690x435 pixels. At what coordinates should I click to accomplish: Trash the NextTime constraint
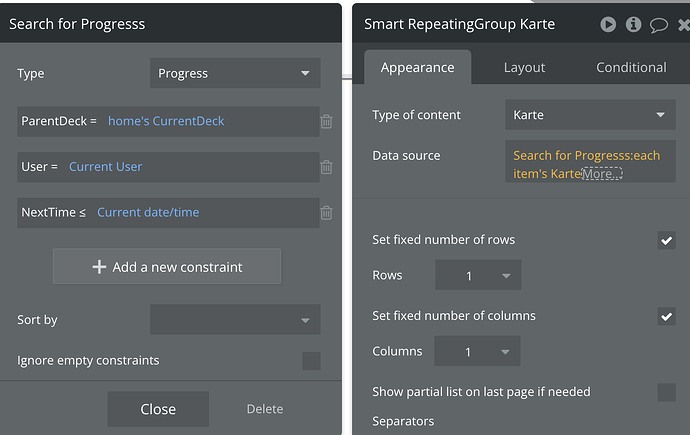[326, 212]
